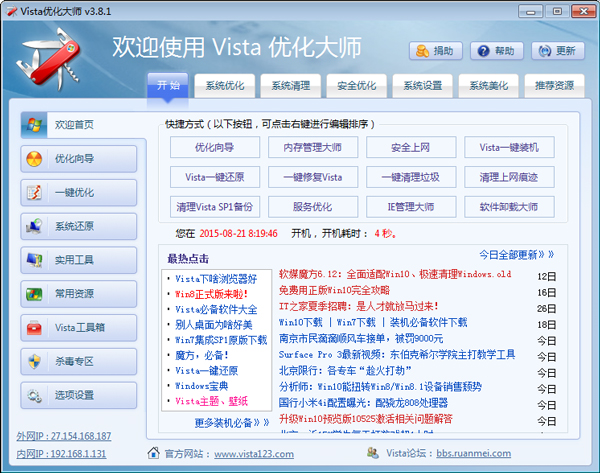
Task: Click the 一键优化 checklist icon
Action: point(34,192)
